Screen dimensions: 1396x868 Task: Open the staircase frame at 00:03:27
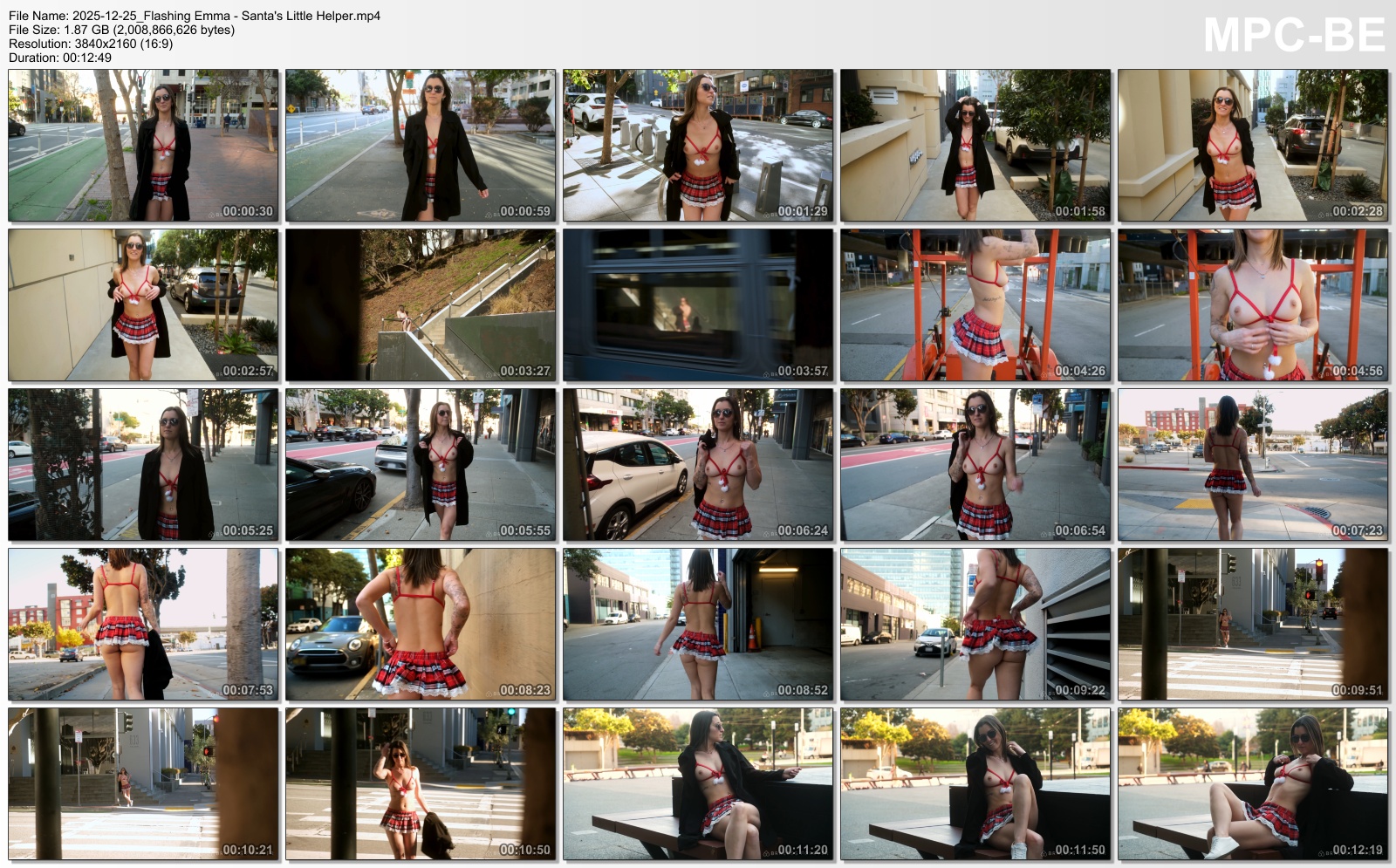coord(421,305)
